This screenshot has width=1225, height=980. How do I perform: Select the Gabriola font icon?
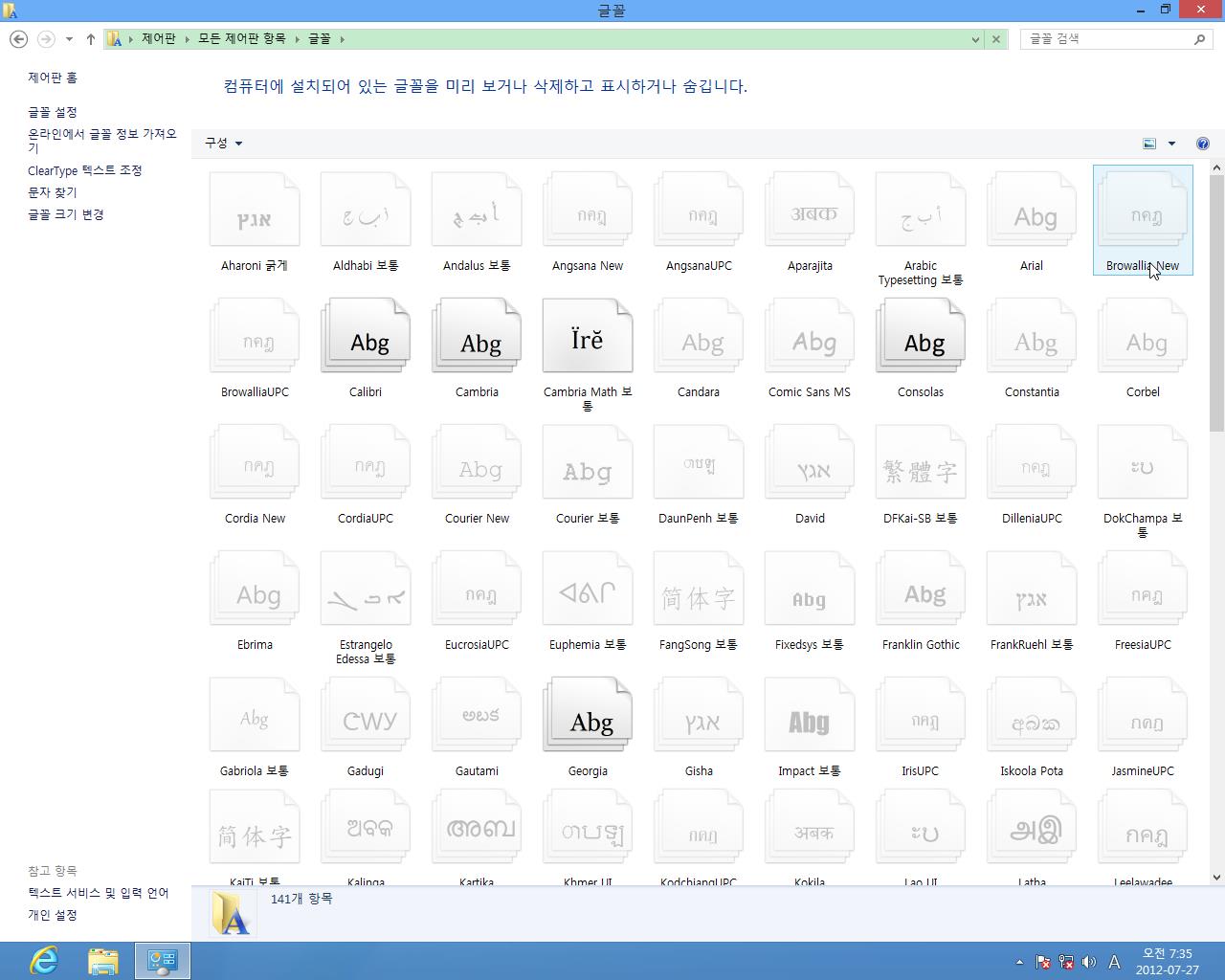255,716
